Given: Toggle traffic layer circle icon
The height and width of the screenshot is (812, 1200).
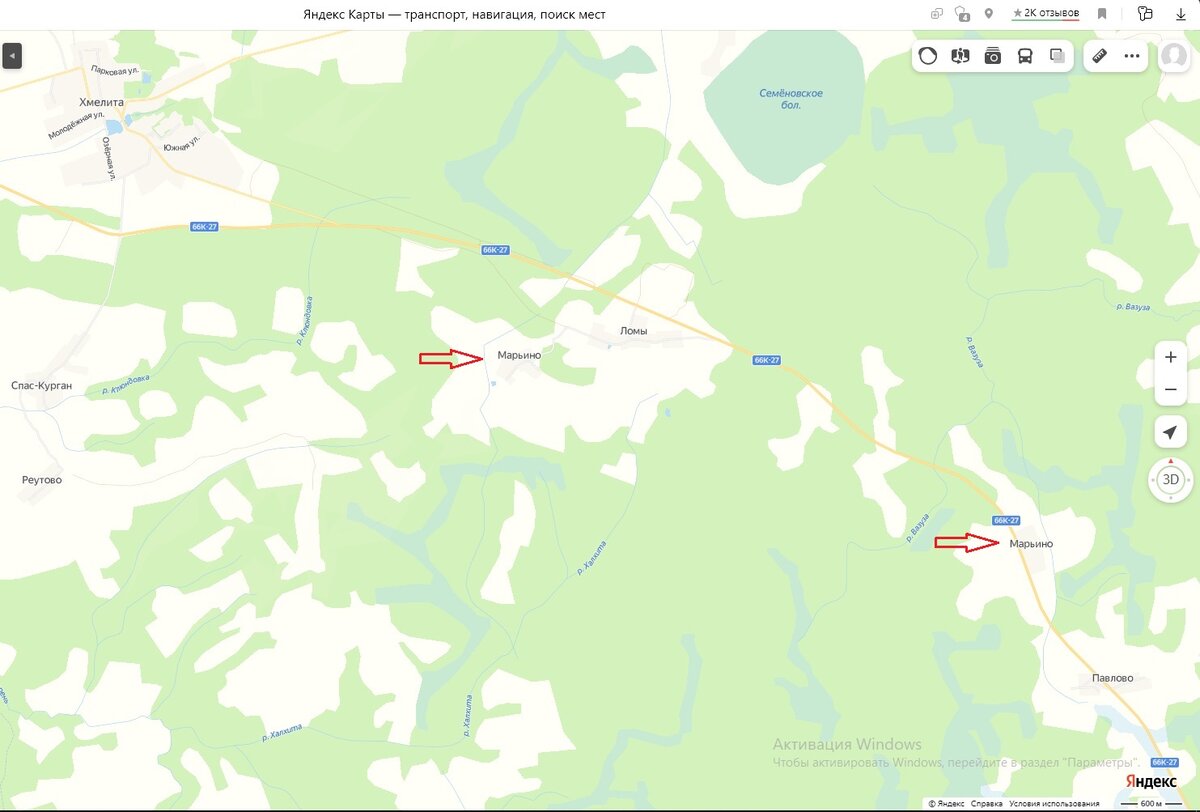Looking at the screenshot, I should coord(928,56).
